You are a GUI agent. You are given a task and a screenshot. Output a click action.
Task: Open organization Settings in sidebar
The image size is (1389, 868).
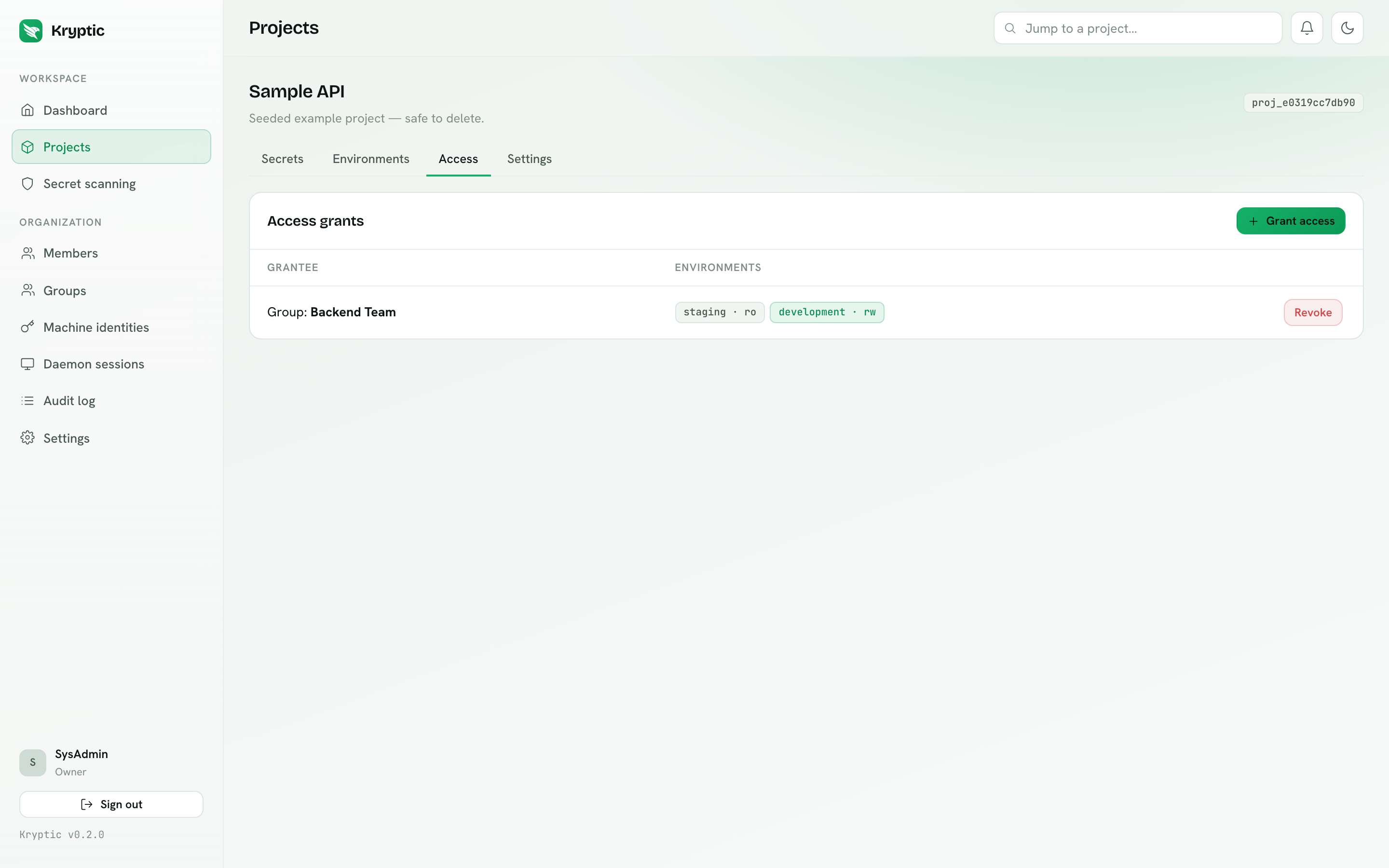click(111, 438)
